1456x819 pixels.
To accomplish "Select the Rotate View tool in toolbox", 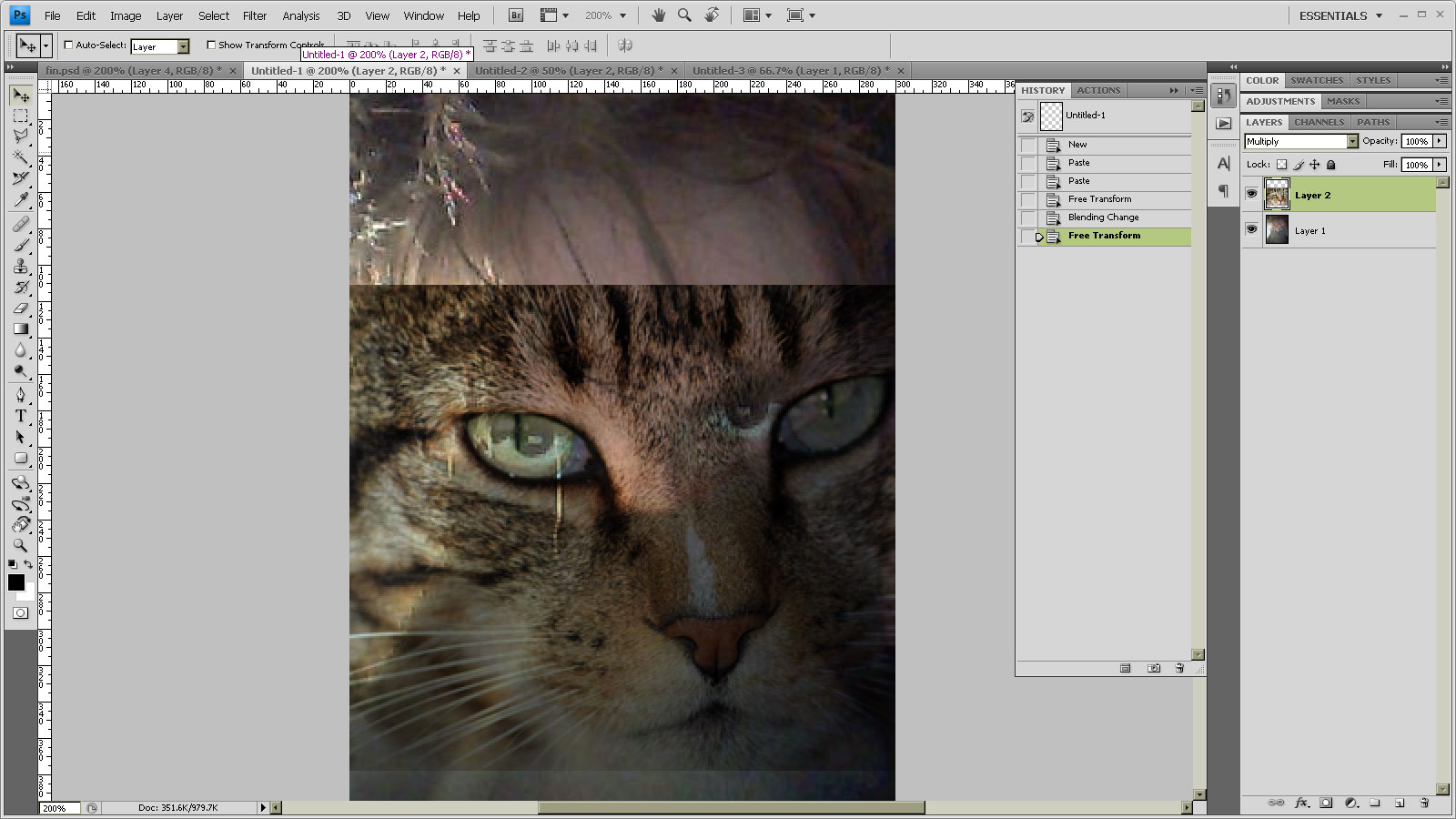I will point(21,524).
